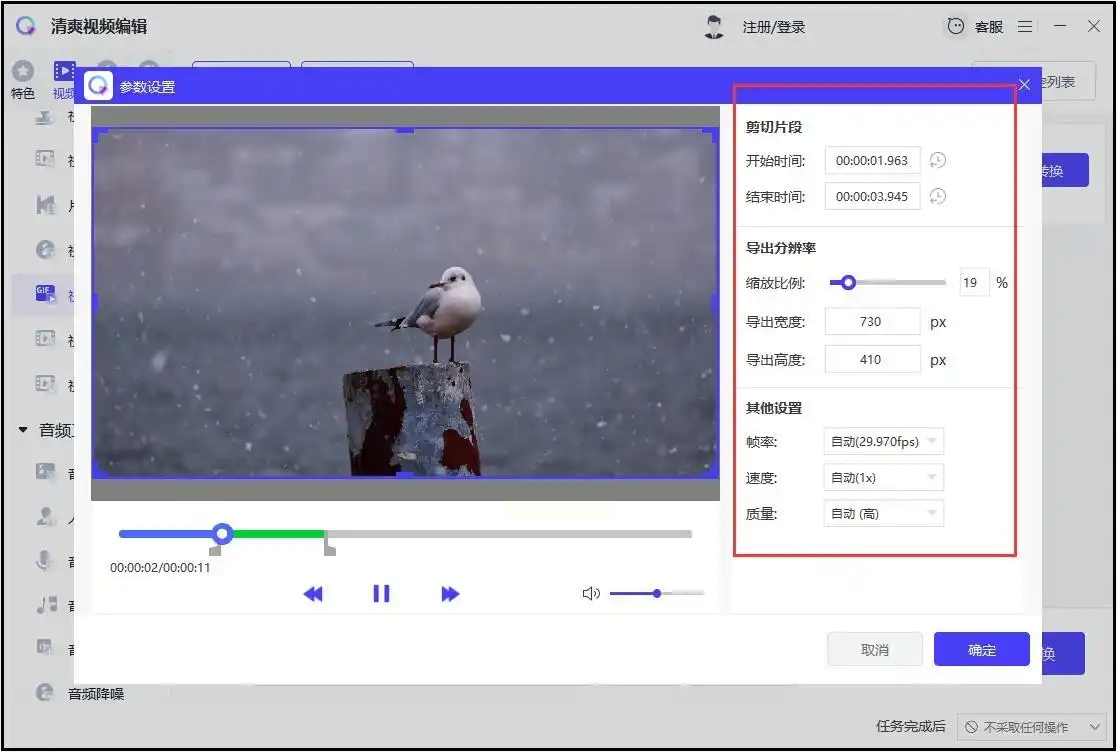Set end time using clock icon beside 结束时间
This screenshot has height=752, width=1117.
point(937,196)
